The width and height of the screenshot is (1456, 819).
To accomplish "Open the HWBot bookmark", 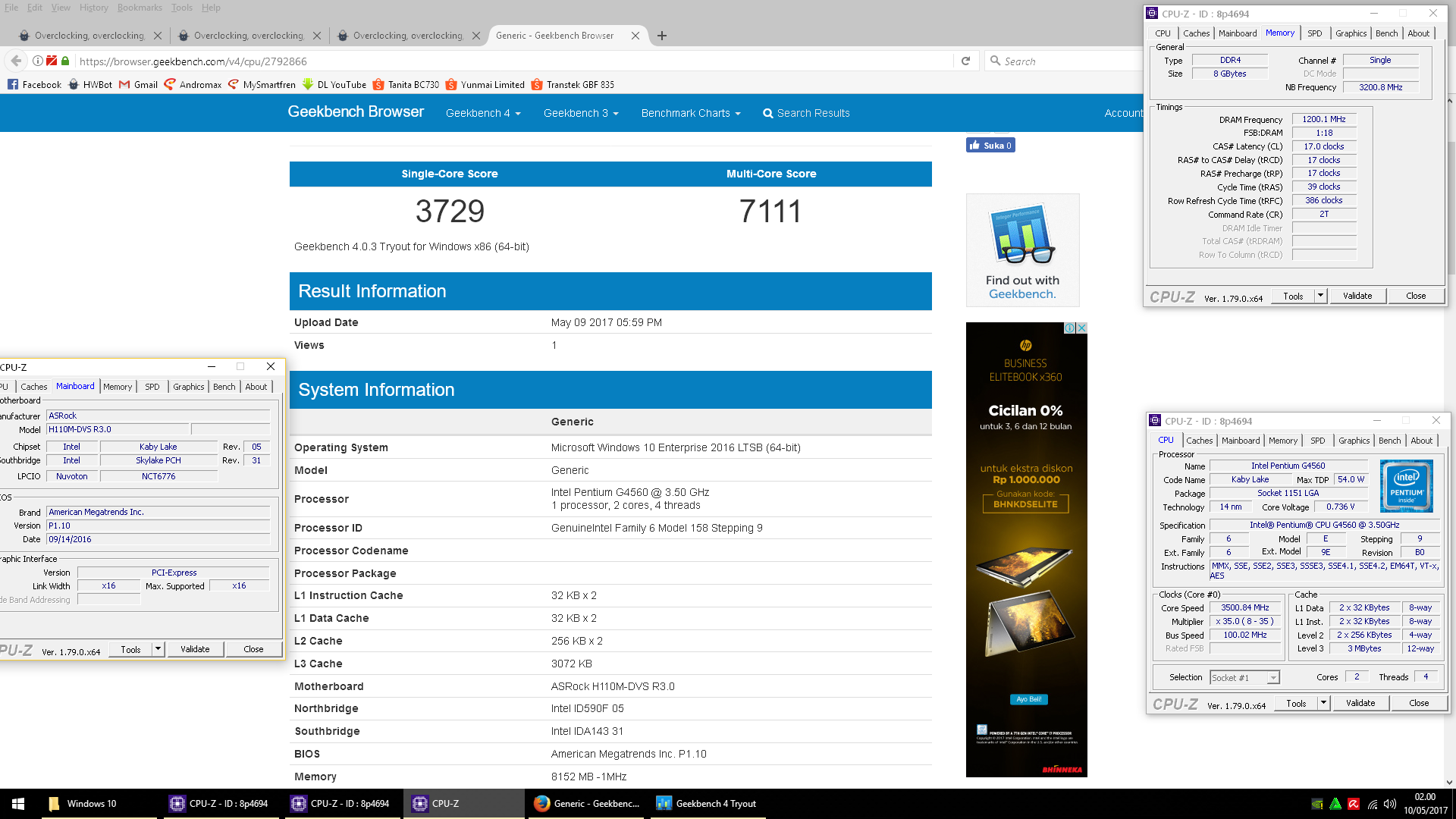I will (90, 84).
